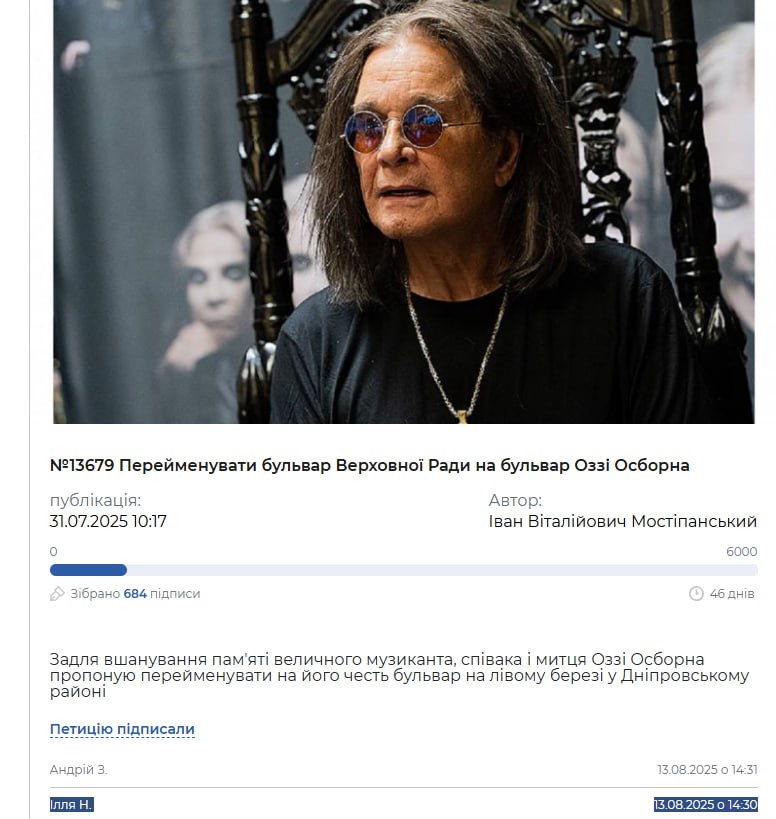Screen dimensions: 776x819
Task: Click the petition photo of the man in glasses
Action: 404,212
